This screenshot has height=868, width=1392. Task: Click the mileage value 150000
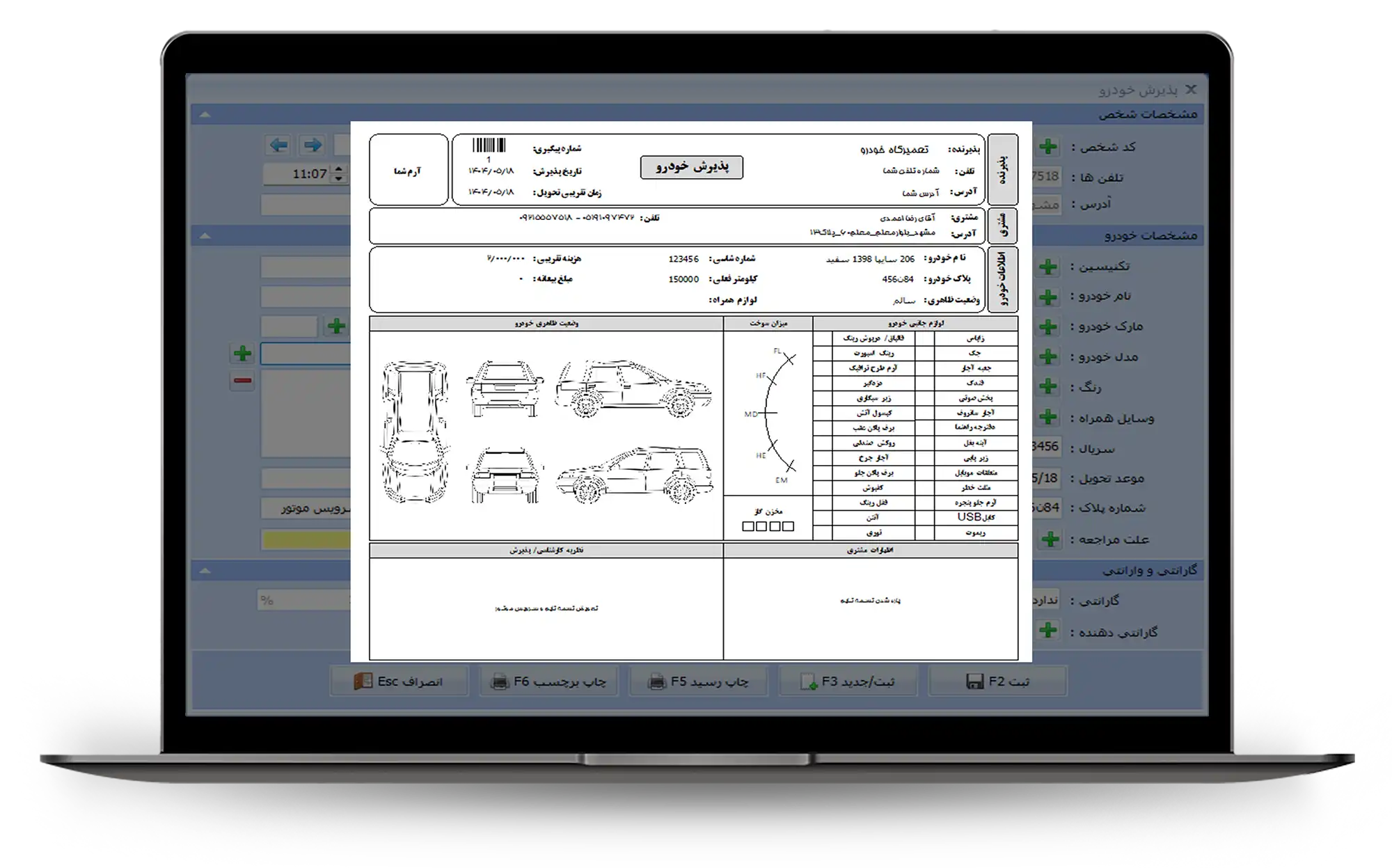coord(683,279)
